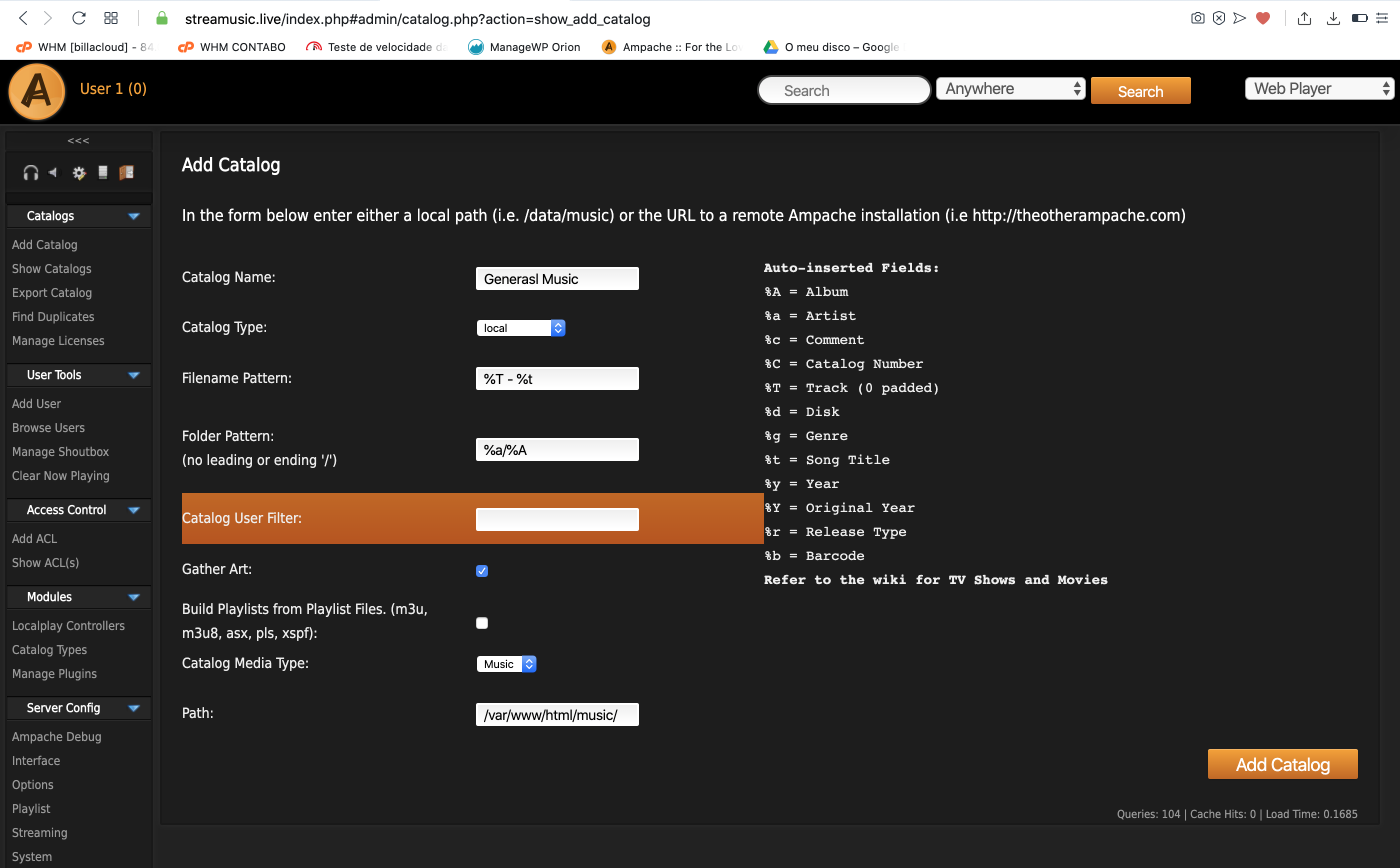This screenshot has height=868, width=1400.
Task: Click the Add Catalog submit button
Action: pyautogui.click(x=1282, y=764)
